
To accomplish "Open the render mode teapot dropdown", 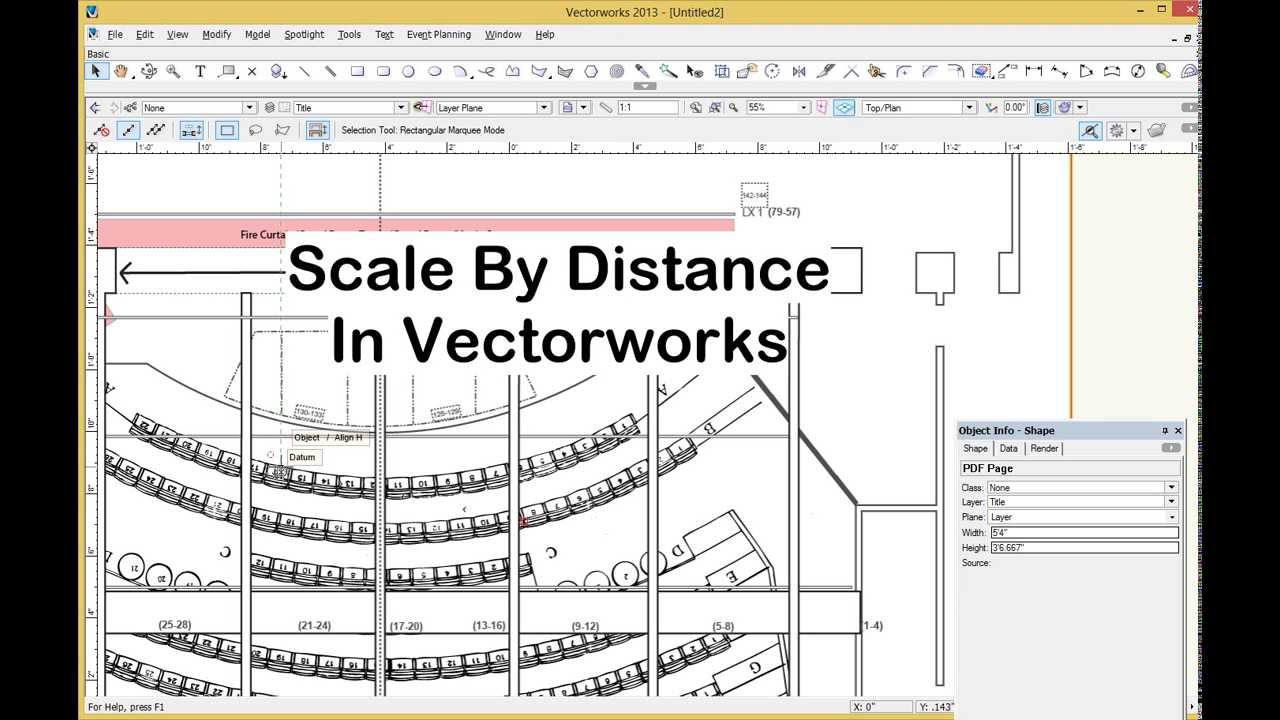I will point(1080,107).
